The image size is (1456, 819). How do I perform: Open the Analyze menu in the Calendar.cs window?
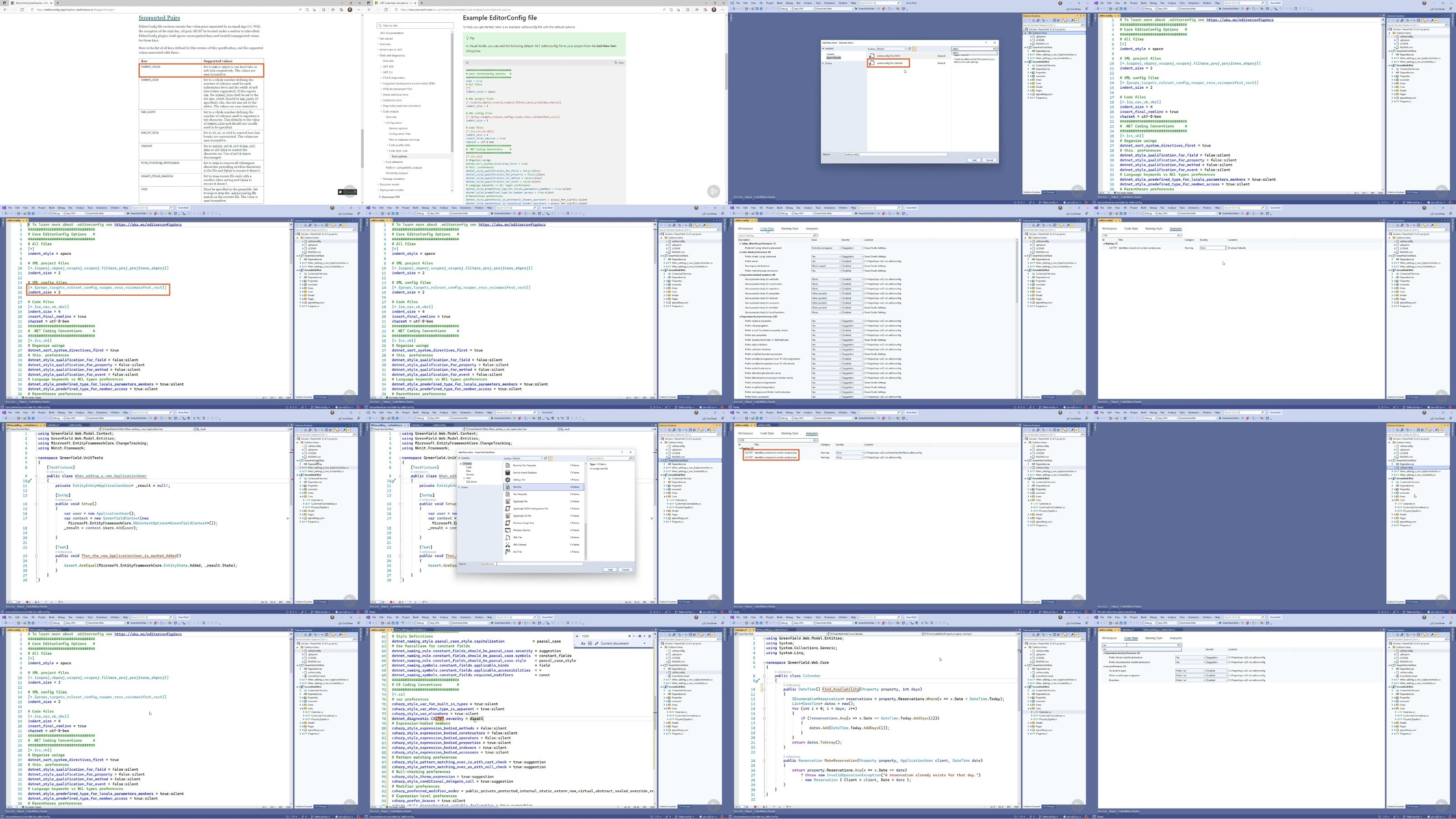pyautogui.click(x=808, y=617)
